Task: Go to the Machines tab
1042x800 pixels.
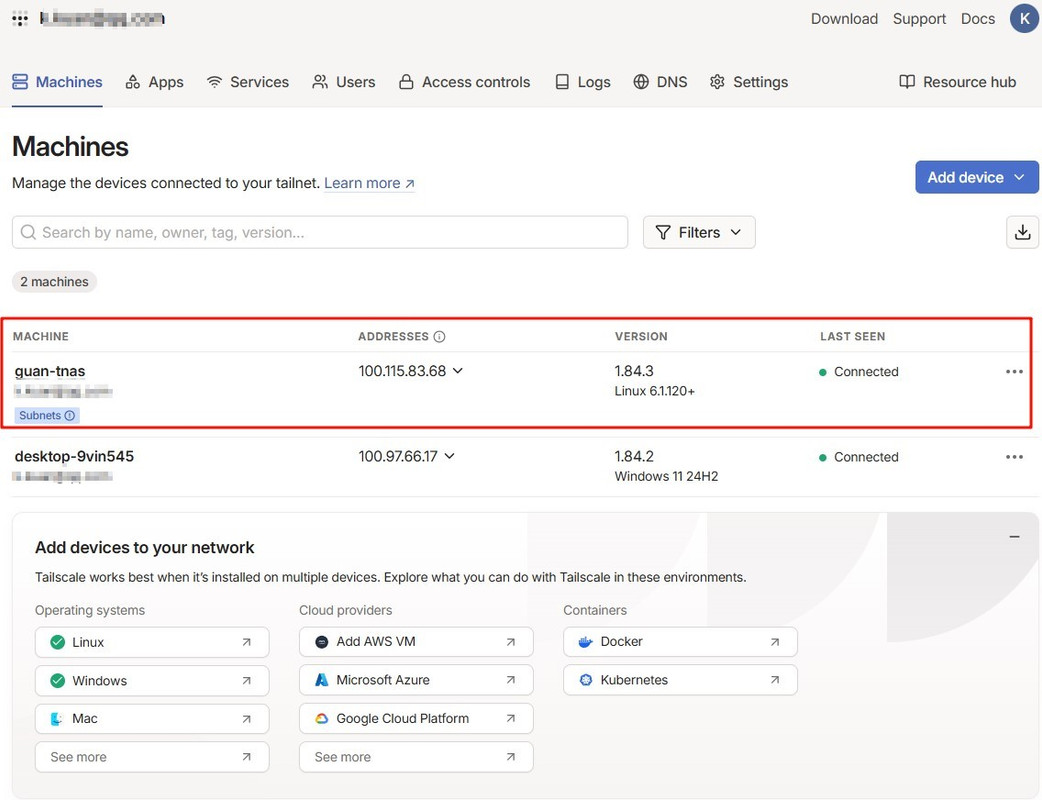Action: pyautogui.click(x=57, y=82)
